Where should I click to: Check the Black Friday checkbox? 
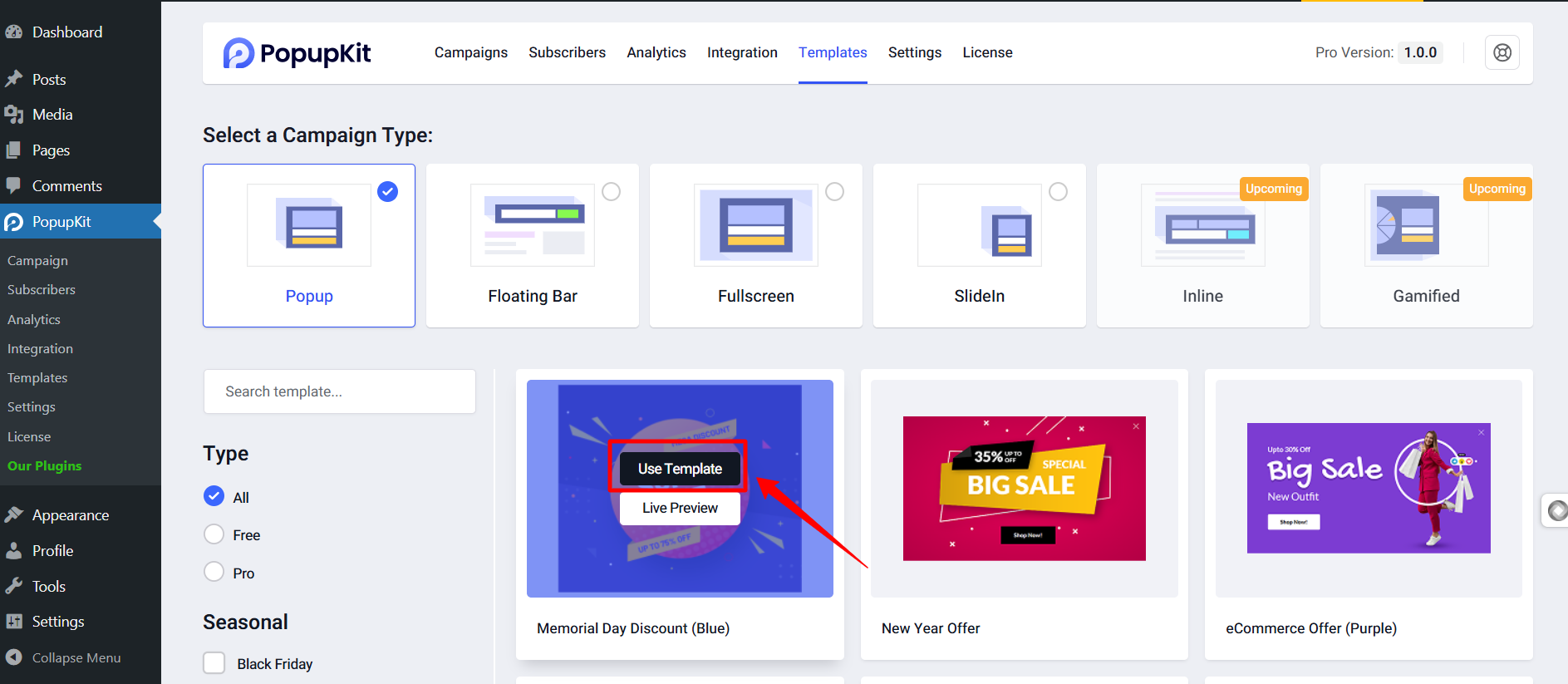pos(214,662)
